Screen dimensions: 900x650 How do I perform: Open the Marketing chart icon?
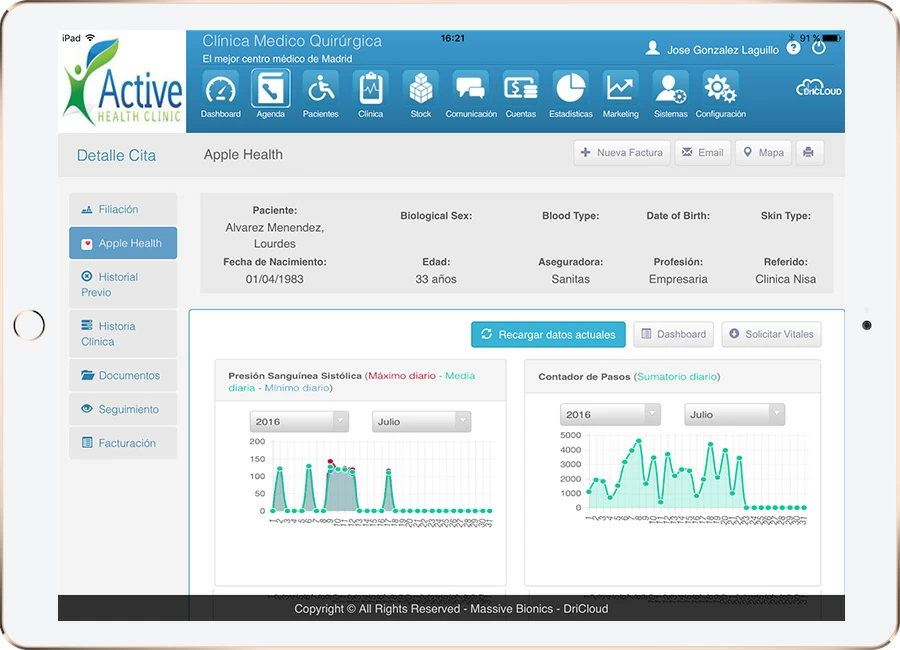point(620,89)
